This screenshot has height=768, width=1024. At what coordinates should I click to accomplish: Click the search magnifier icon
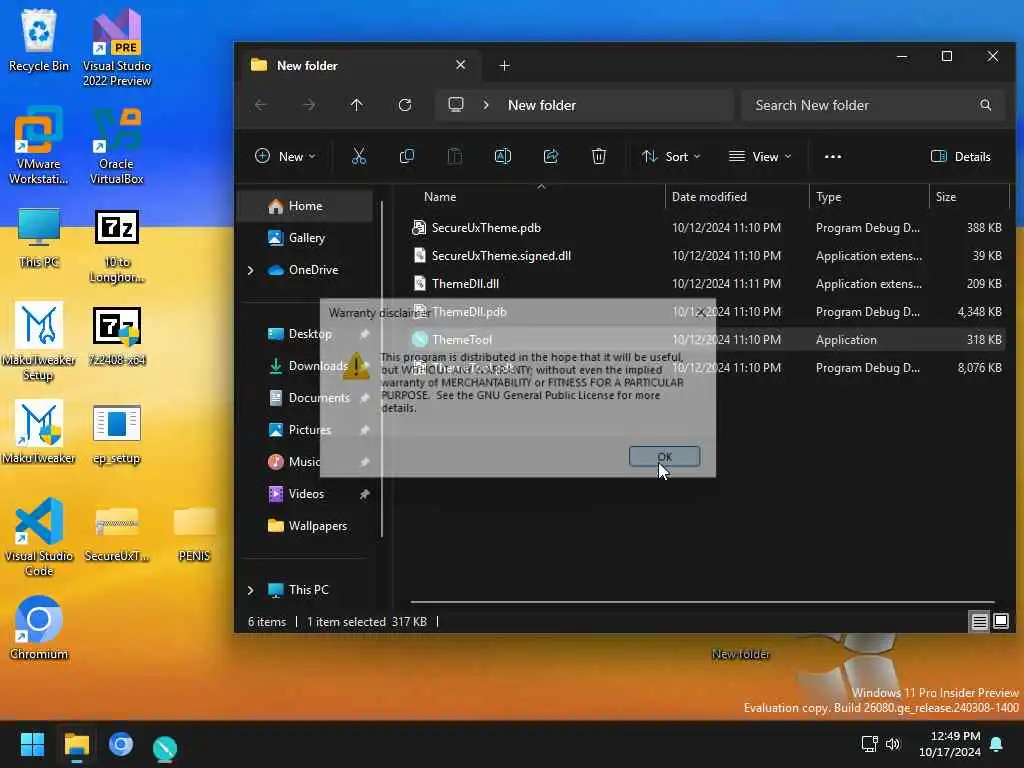pos(985,105)
